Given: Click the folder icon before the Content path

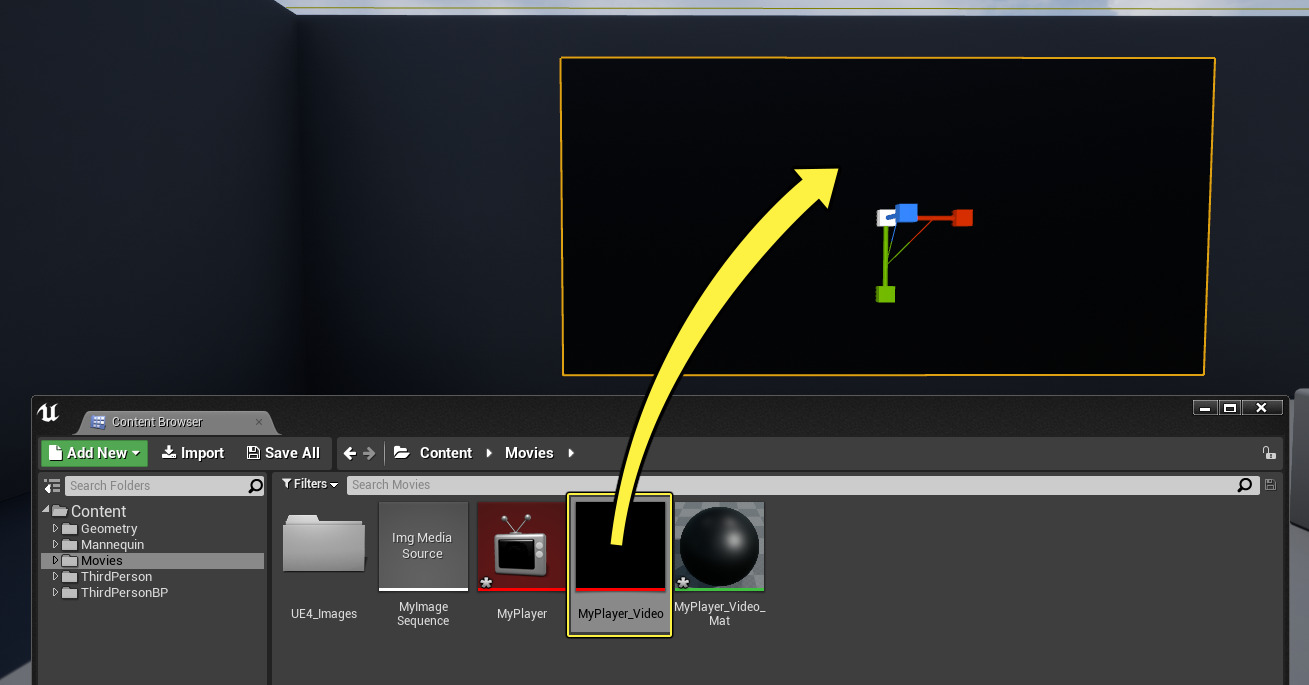Looking at the screenshot, I should pyautogui.click(x=402, y=453).
